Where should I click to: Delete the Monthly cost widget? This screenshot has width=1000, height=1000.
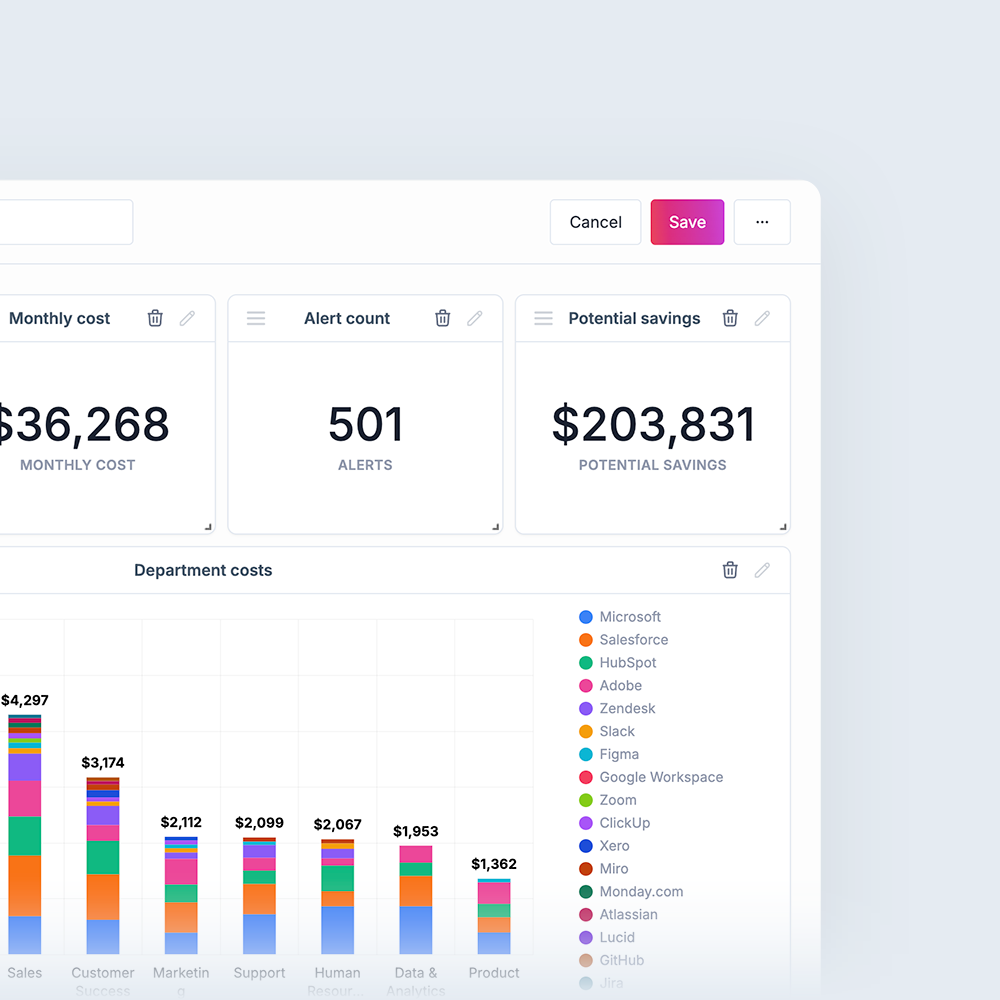pyautogui.click(x=155, y=318)
